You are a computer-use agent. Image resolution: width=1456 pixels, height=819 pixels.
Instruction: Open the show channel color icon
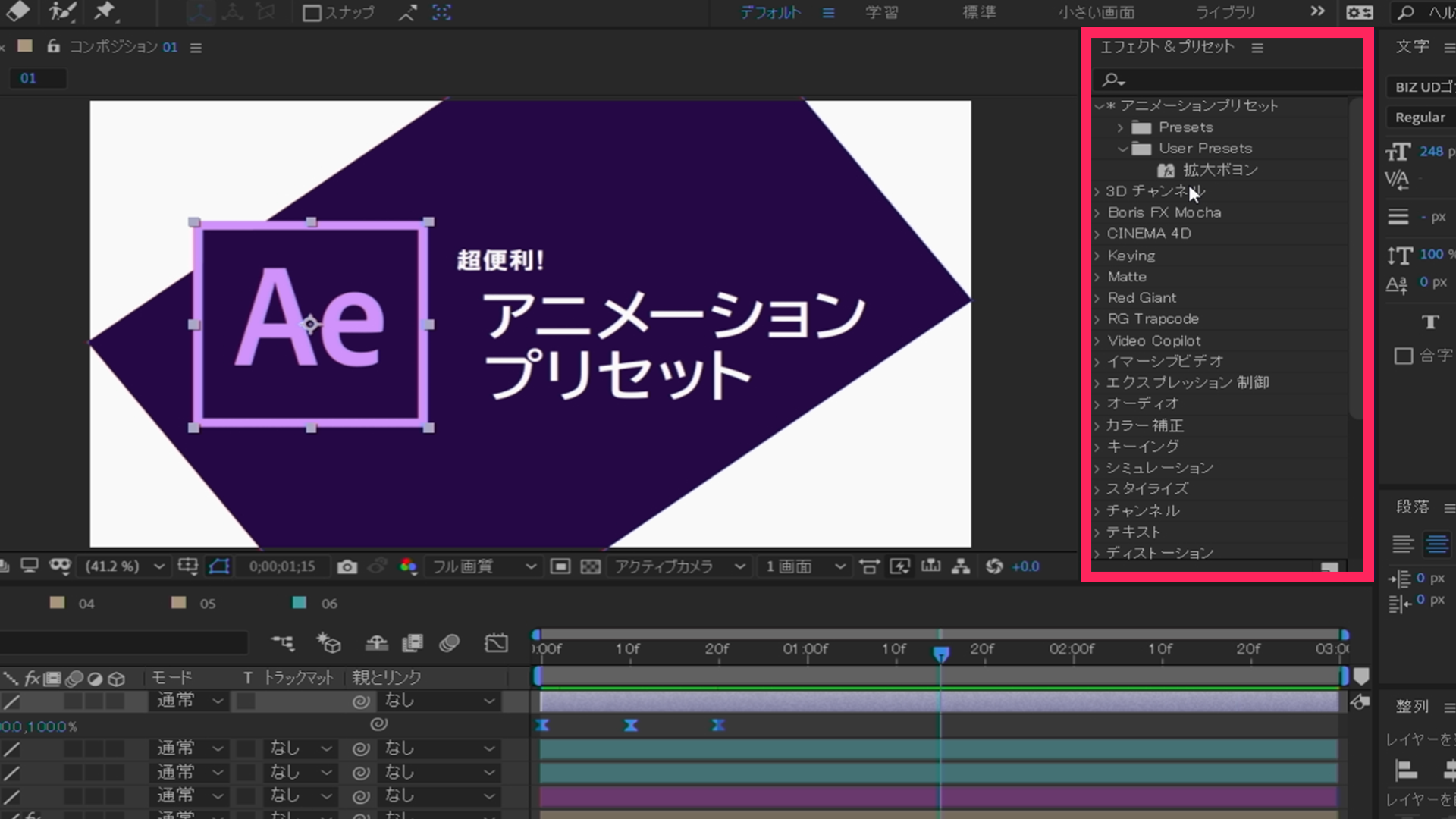[x=408, y=566]
